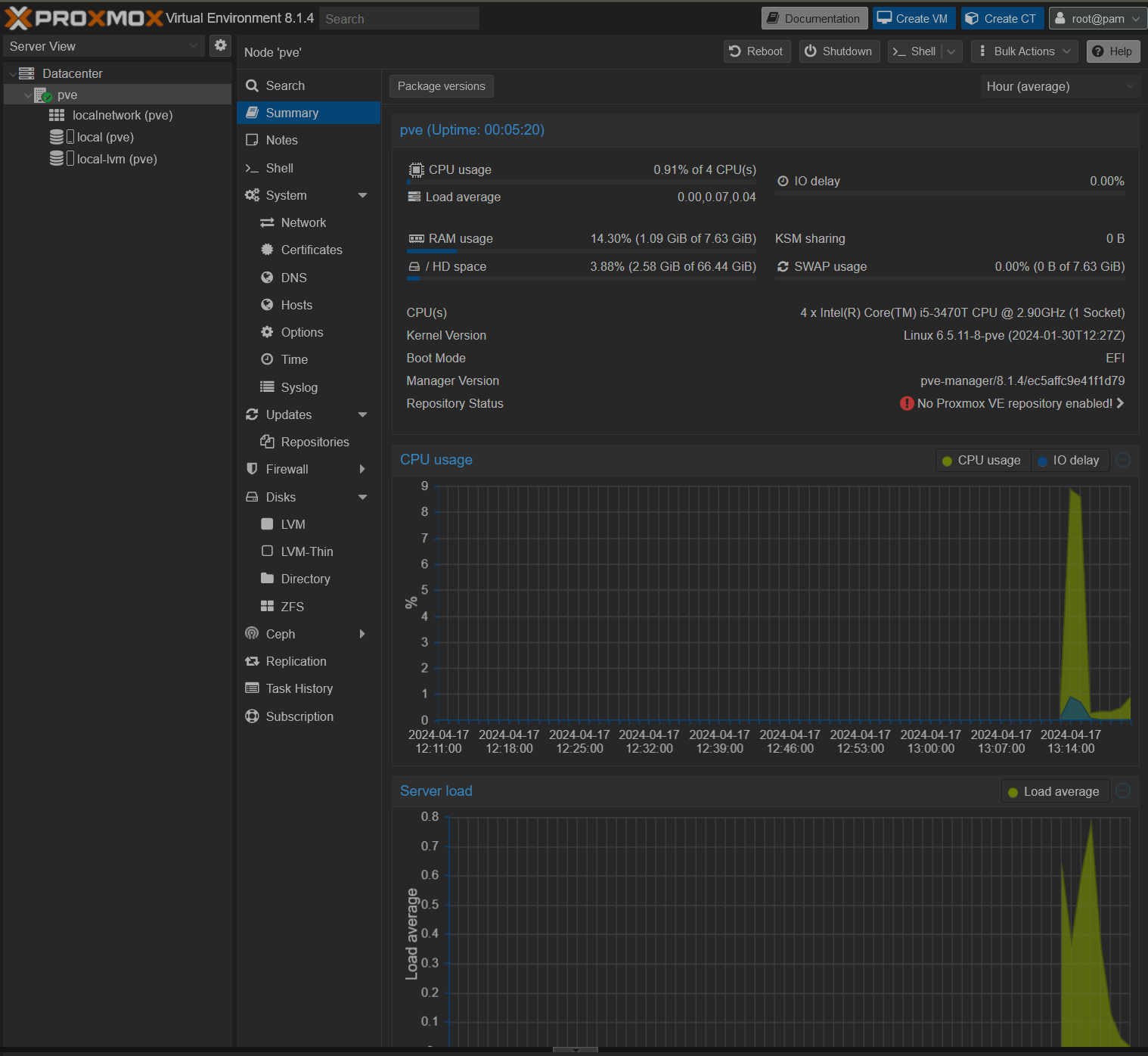Click the Subscription lifebuoy icon
This screenshot has width=1148, height=1056.
coord(252,716)
